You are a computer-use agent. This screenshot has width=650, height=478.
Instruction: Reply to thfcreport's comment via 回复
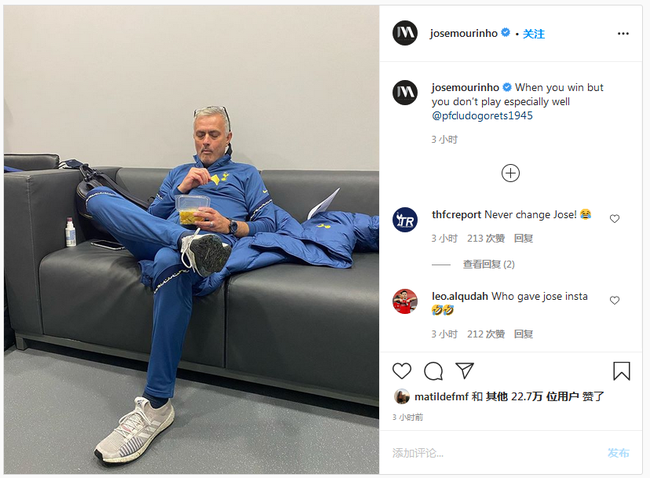[x=523, y=238]
